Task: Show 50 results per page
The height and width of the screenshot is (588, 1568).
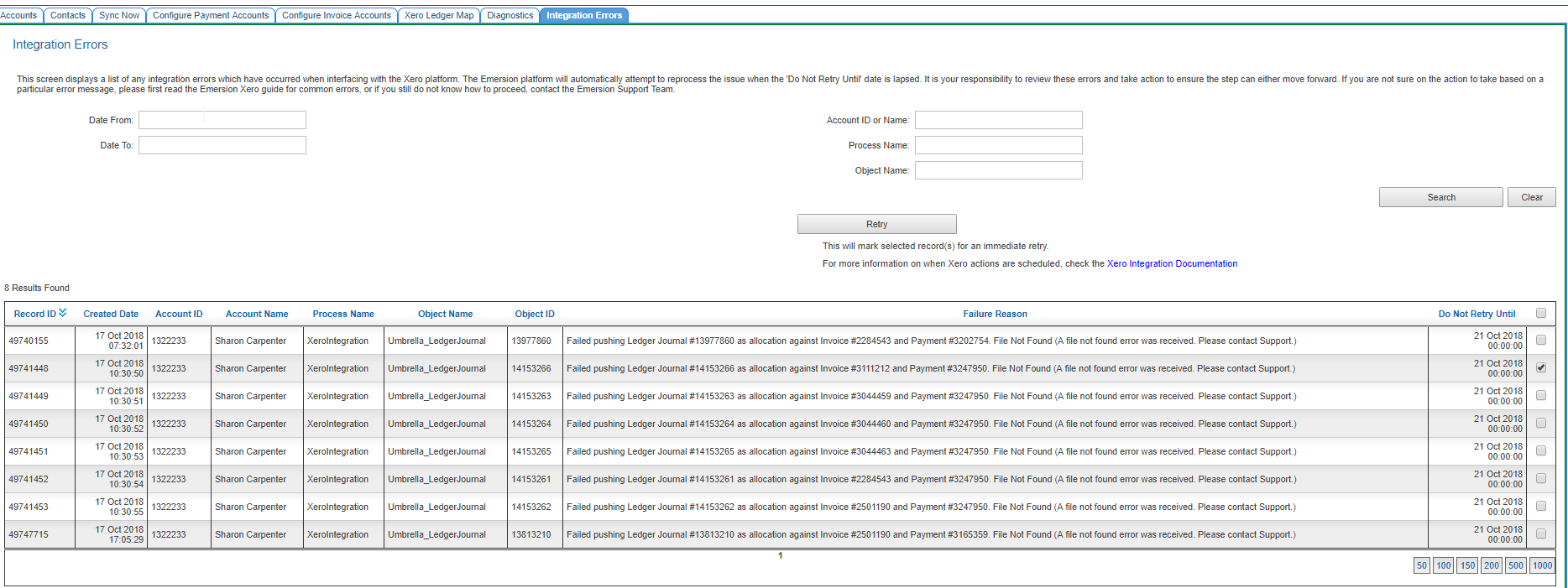Action: pyautogui.click(x=1421, y=565)
